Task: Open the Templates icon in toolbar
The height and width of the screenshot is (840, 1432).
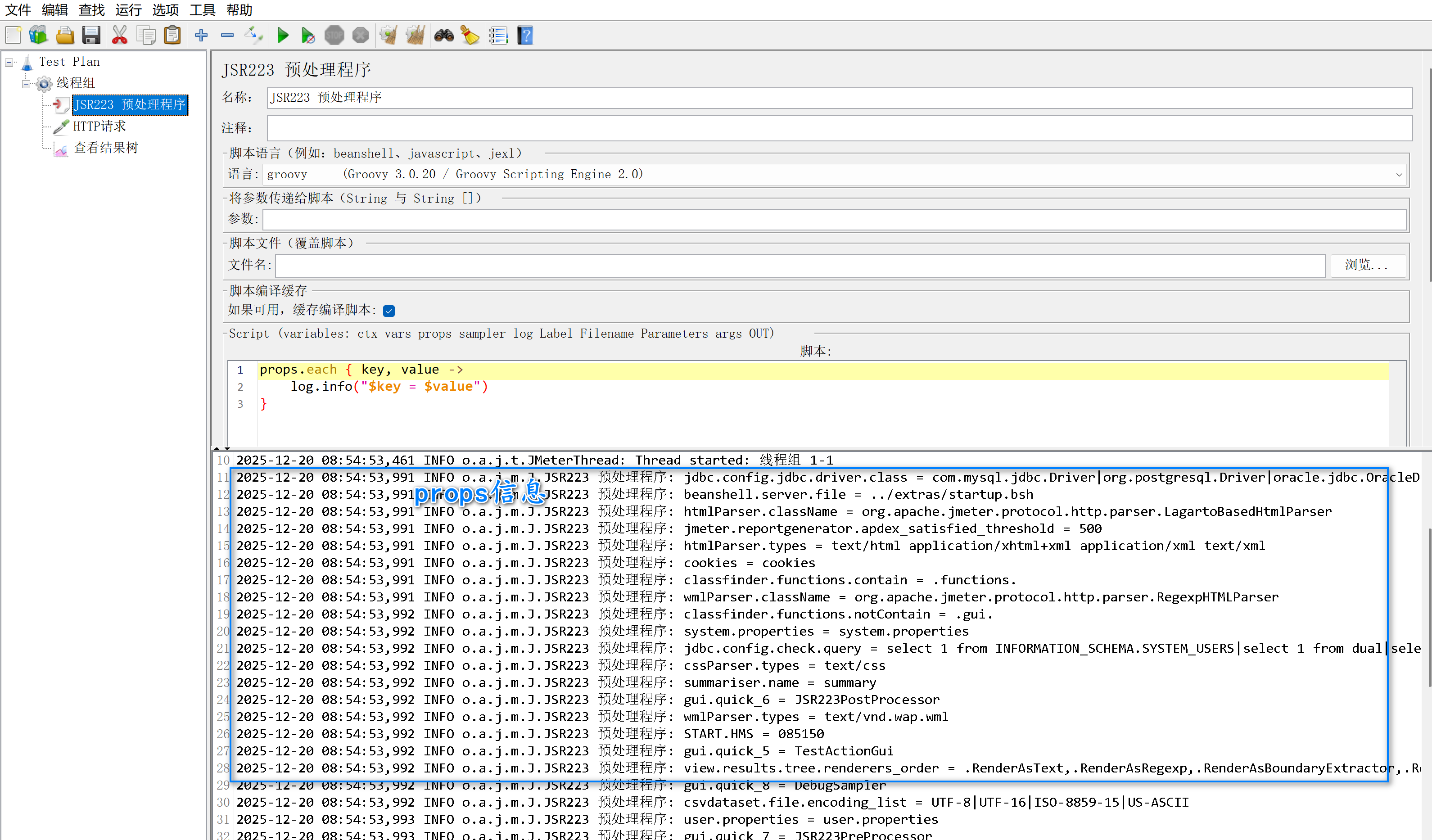Action: (x=38, y=35)
